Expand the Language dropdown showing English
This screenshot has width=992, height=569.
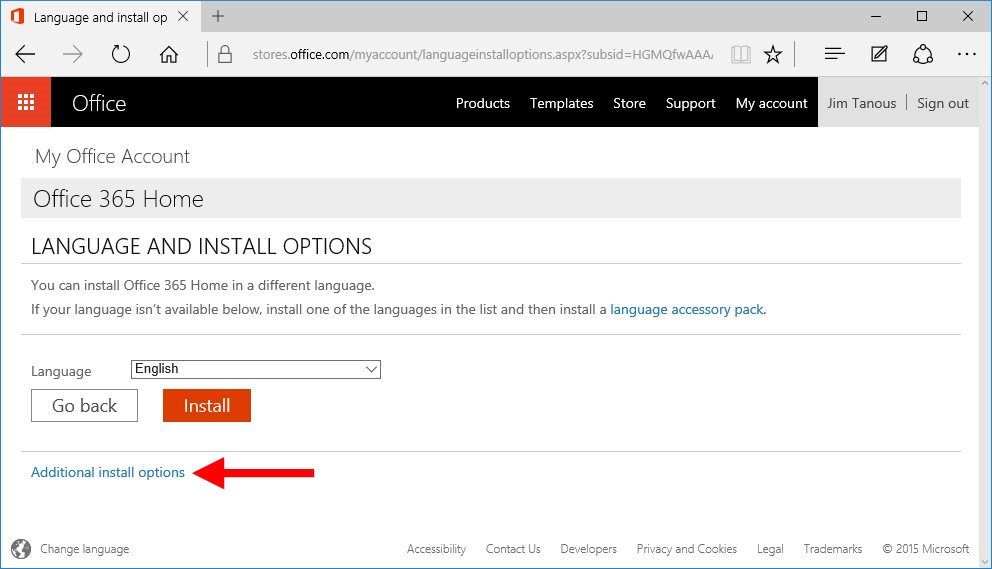[x=256, y=369]
